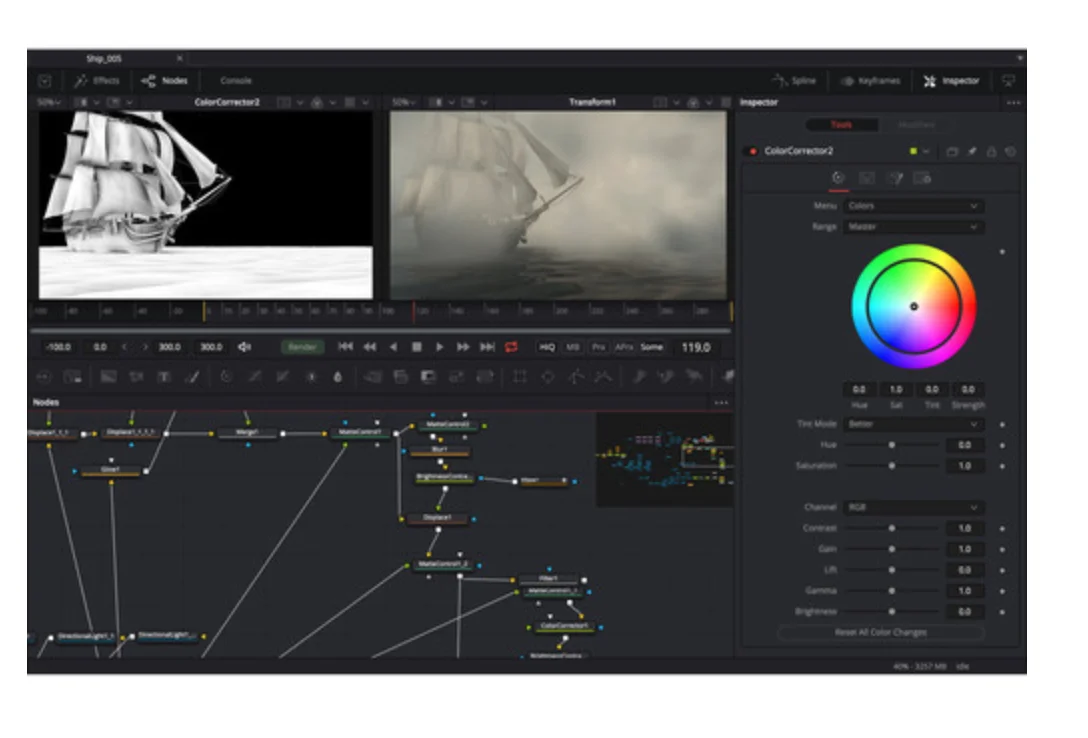Lock the ColorCorrector2 node in the Inspector
Screen dimensions: 1088x738
point(992,151)
